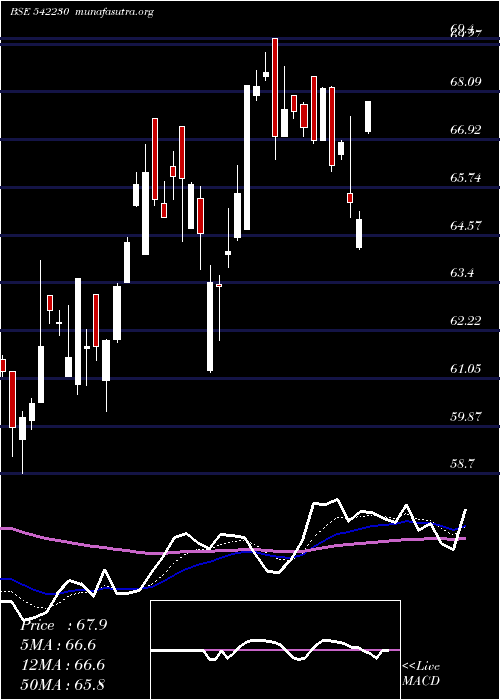Open the munafasutra.org watermark text
This screenshot has height=700, width=500.
[115, 12]
